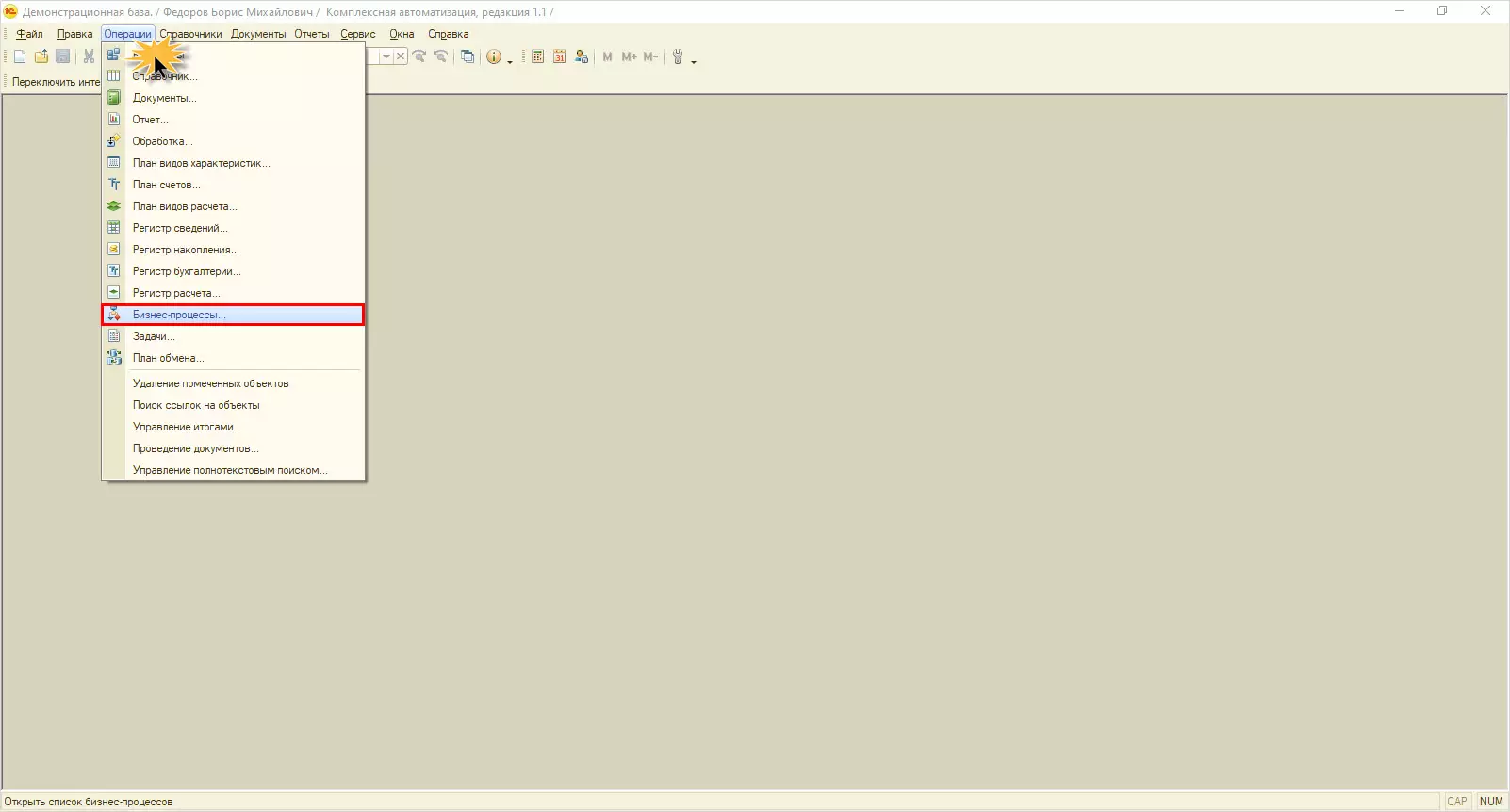This screenshot has height=812, width=1510.
Task: Click the NUM indicator in status bar
Action: coord(1491,802)
